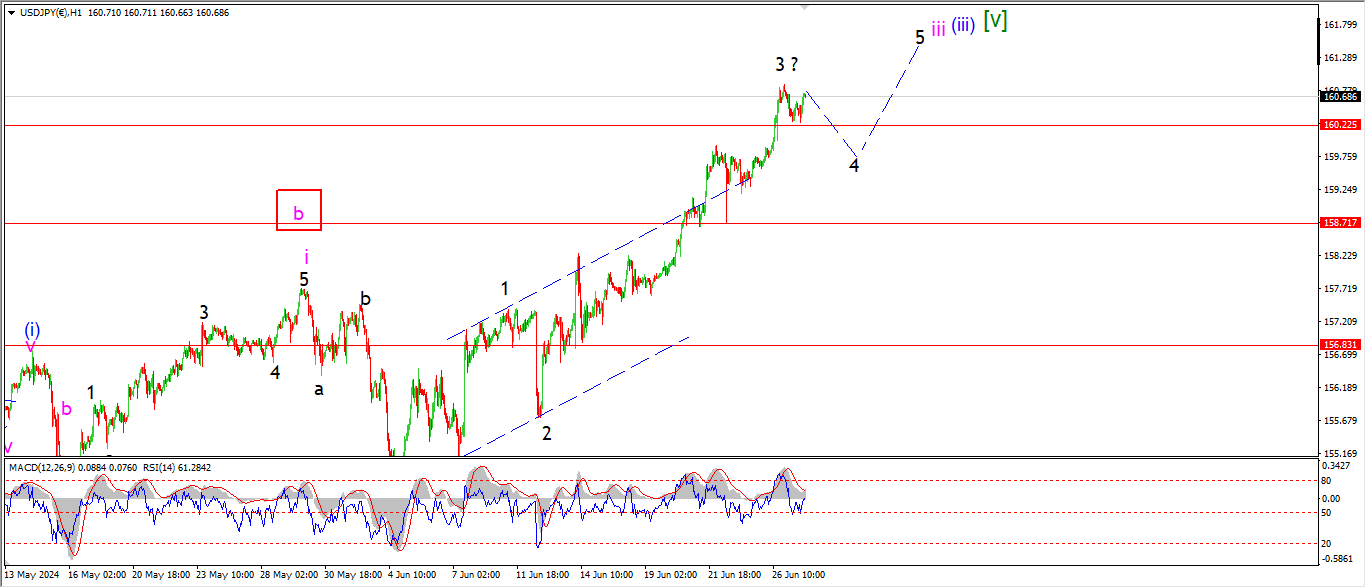This screenshot has width=1366, height=588.
Task: Click the '4 Jun 10:00' time axis label
Action: tap(411, 575)
